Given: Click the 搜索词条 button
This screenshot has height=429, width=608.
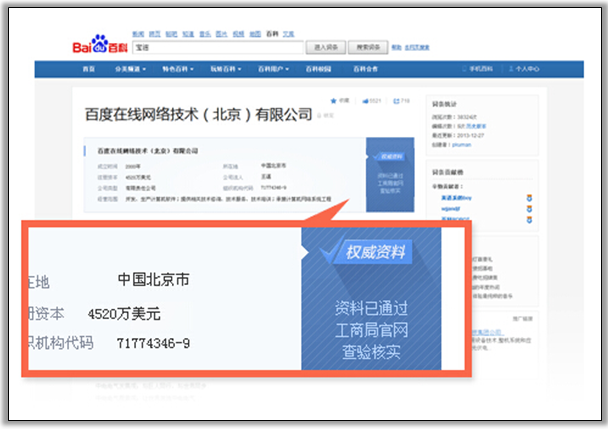Looking at the screenshot, I should pyautogui.click(x=368, y=47).
